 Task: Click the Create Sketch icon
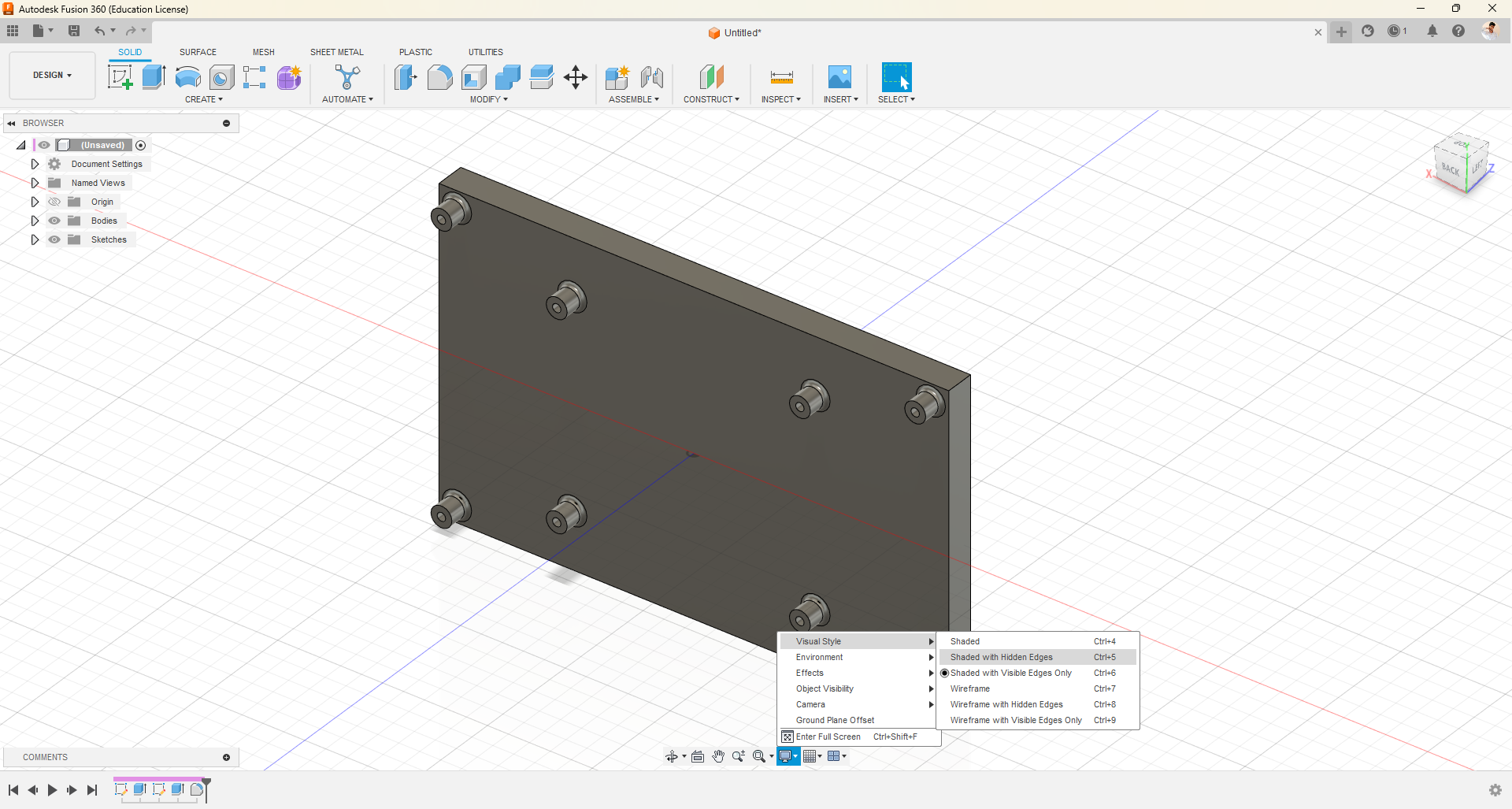pyautogui.click(x=120, y=77)
